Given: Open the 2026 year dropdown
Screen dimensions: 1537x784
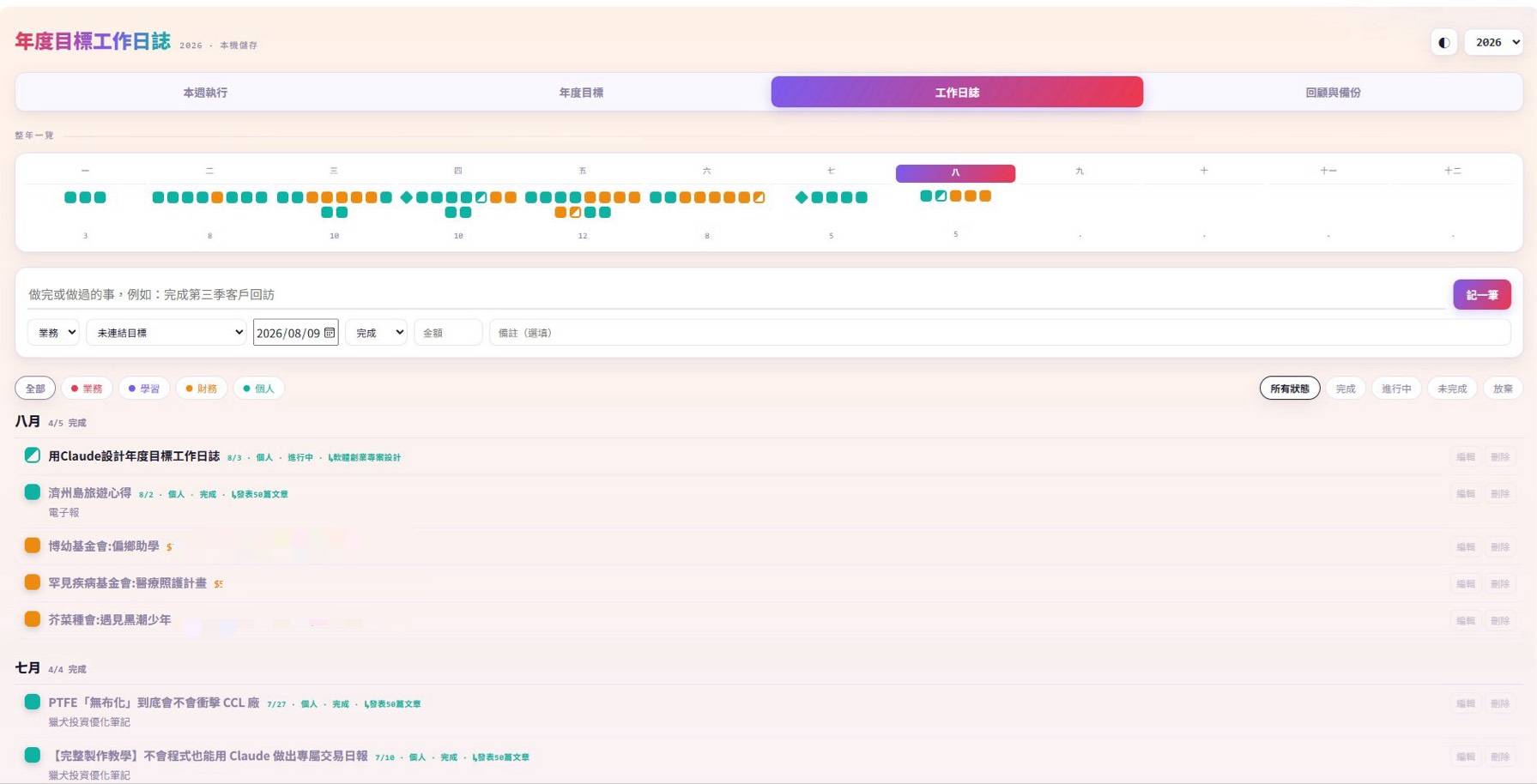Looking at the screenshot, I should point(1494,42).
